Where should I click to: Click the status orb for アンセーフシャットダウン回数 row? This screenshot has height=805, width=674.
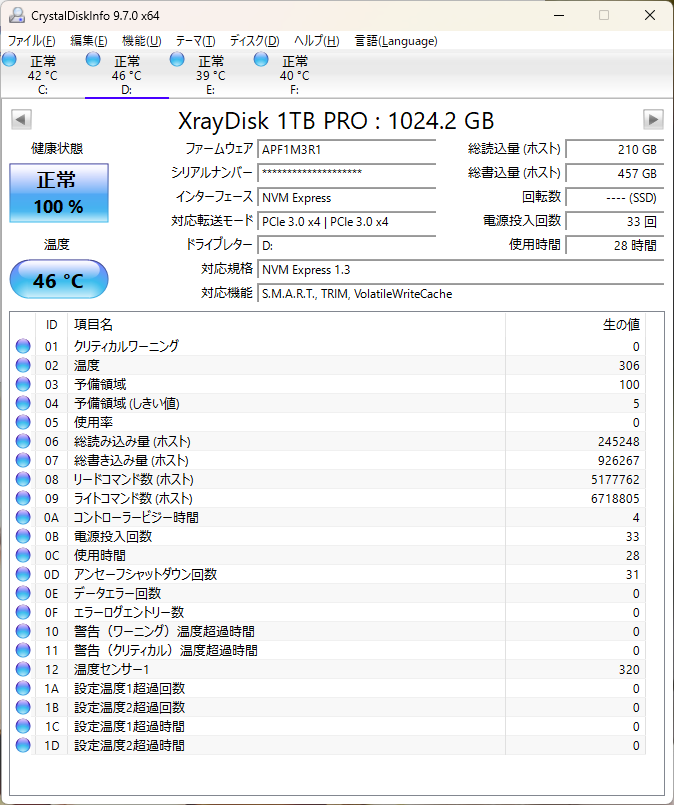coord(23,574)
